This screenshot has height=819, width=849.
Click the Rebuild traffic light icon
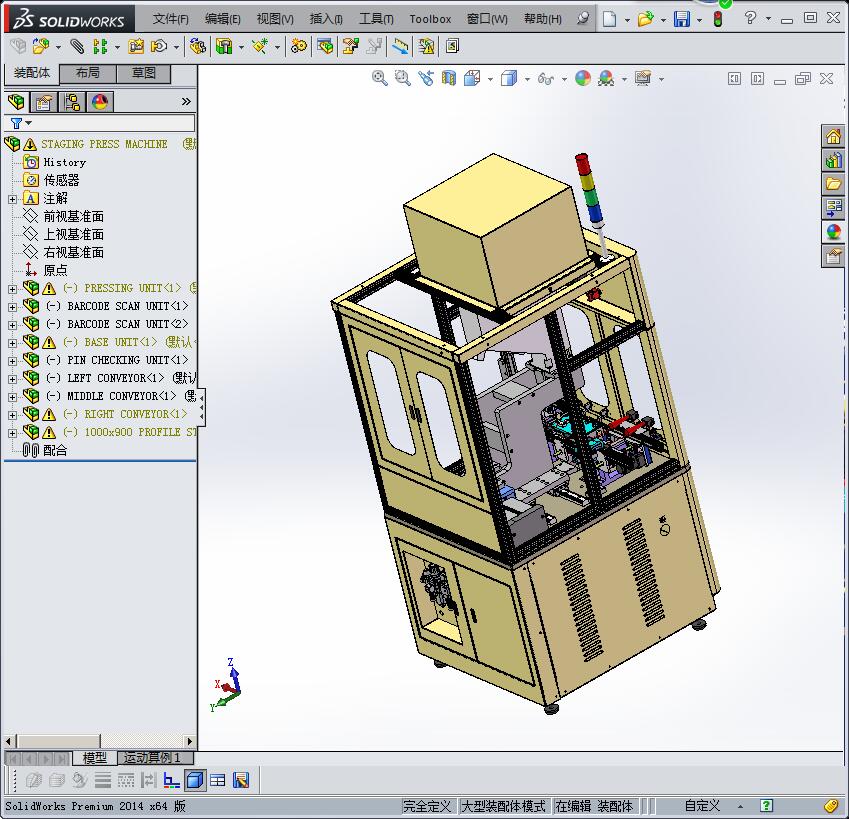click(718, 19)
